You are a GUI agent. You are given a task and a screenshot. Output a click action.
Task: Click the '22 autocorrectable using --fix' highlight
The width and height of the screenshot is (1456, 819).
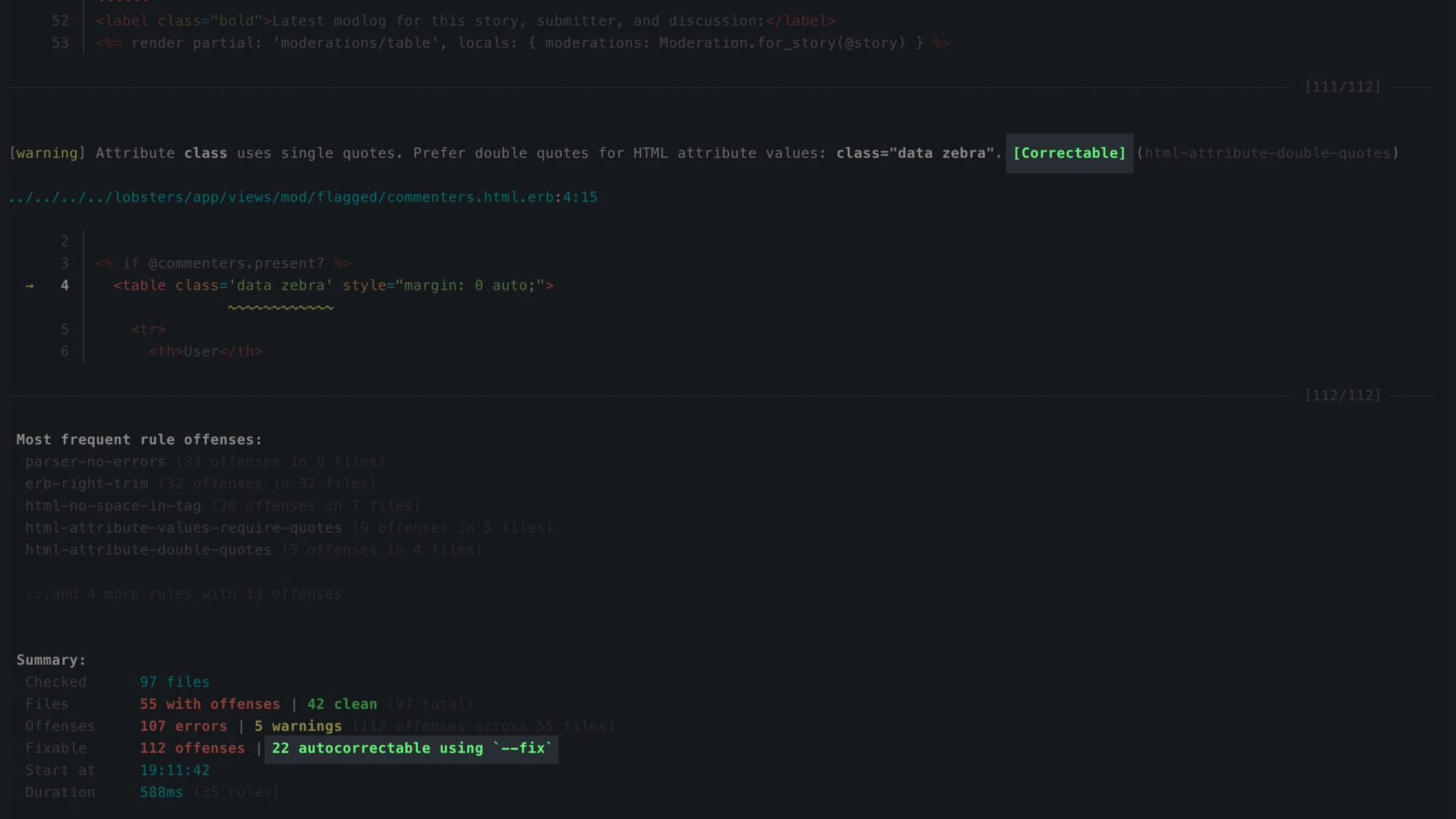(411, 748)
